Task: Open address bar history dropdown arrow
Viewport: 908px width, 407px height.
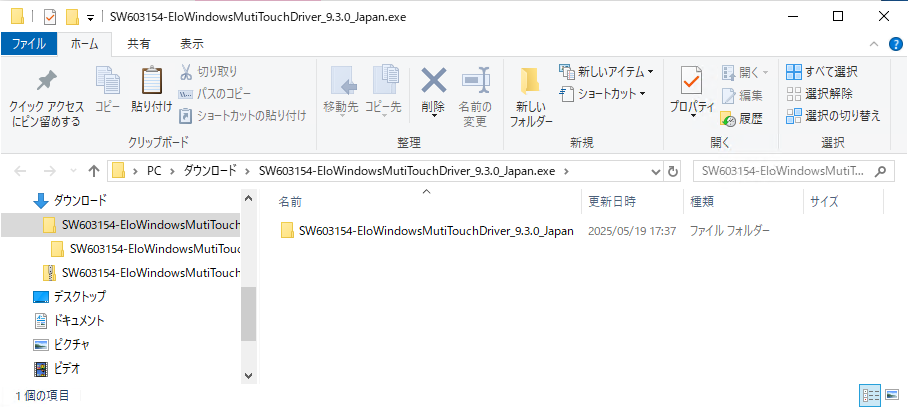Action: pos(654,170)
